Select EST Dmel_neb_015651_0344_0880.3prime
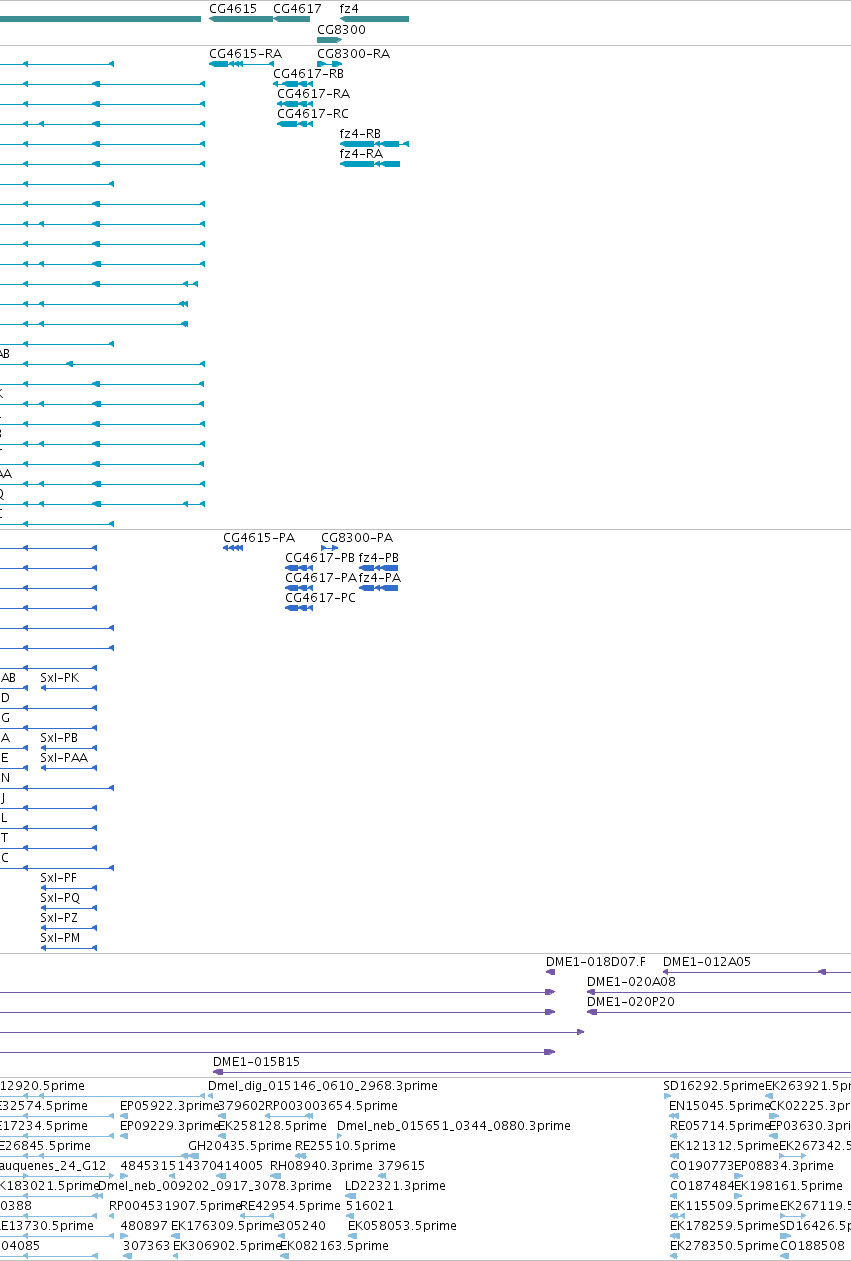The height and width of the screenshot is (1261, 851). point(454,1126)
